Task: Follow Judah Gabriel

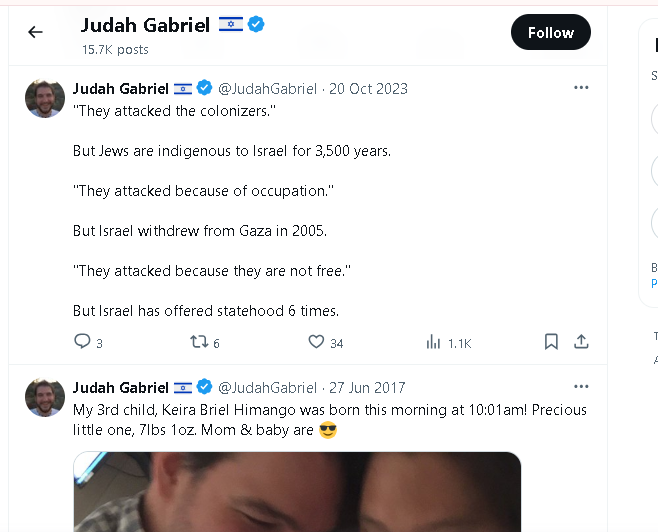Action: (x=550, y=33)
